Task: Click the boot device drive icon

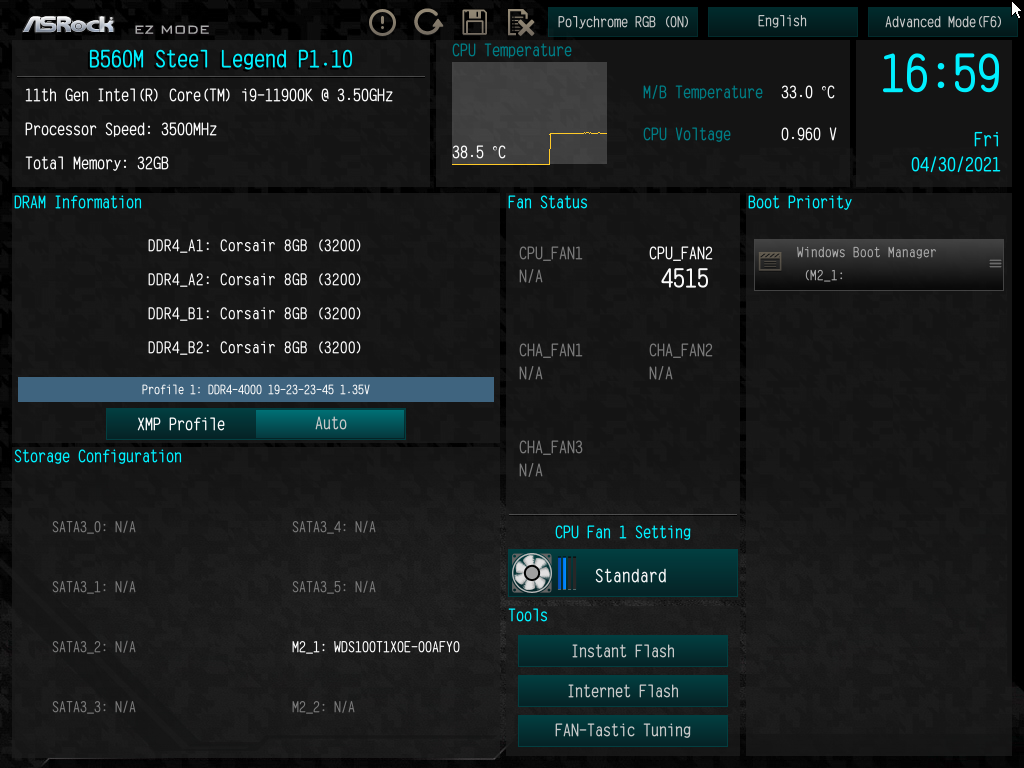Action: tap(770, 262)
